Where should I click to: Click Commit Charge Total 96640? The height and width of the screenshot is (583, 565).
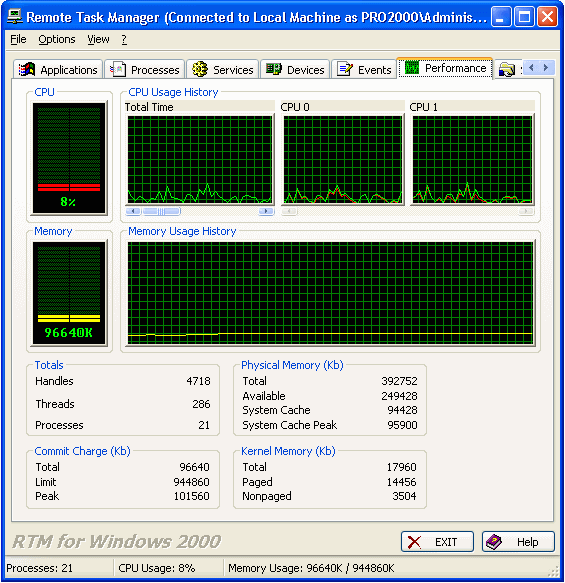[194, 467]
